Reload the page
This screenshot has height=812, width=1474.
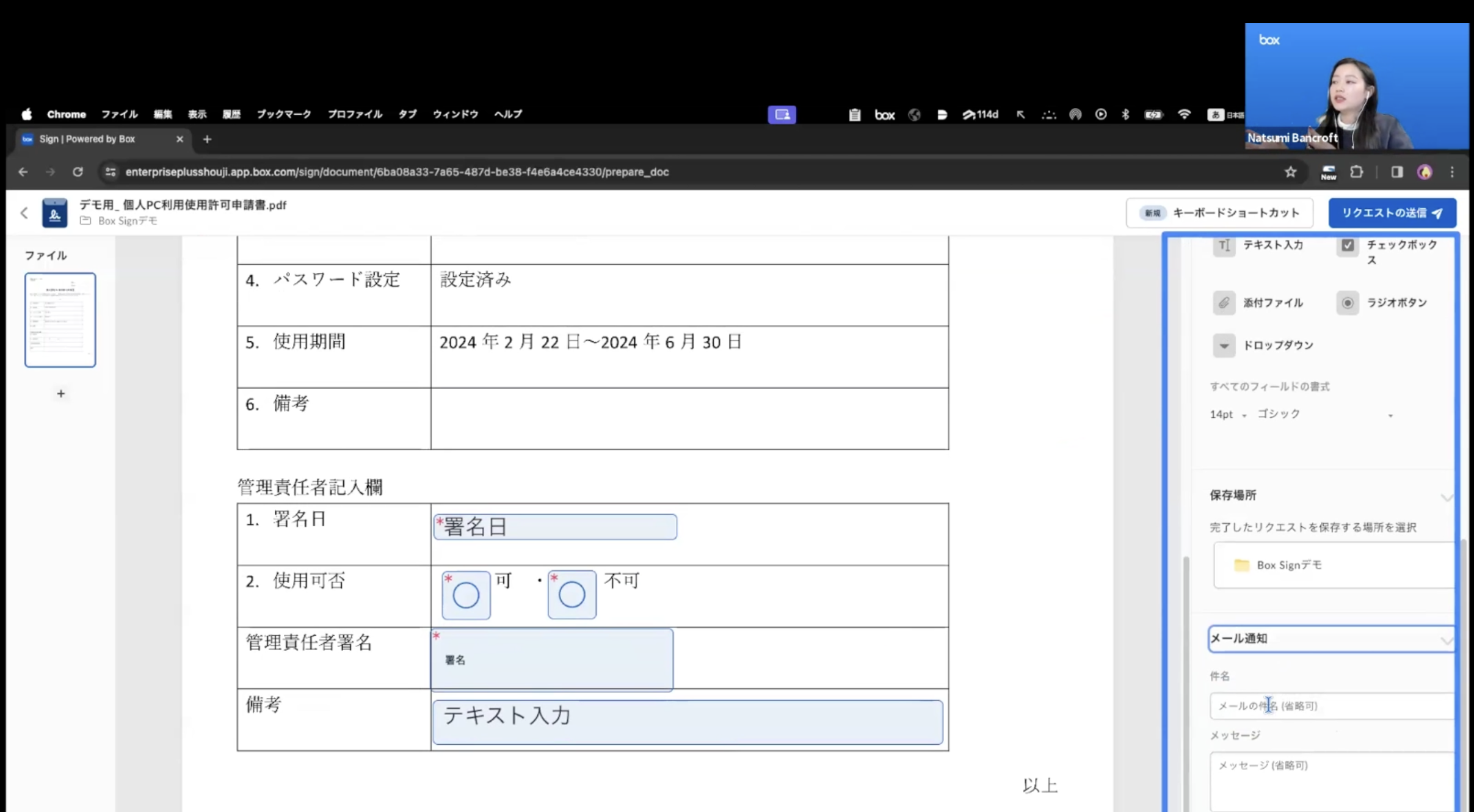pos(78,172)
